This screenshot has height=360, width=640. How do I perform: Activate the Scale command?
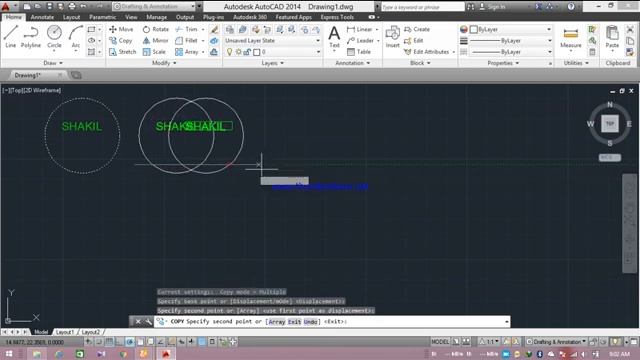coord(154,52)
